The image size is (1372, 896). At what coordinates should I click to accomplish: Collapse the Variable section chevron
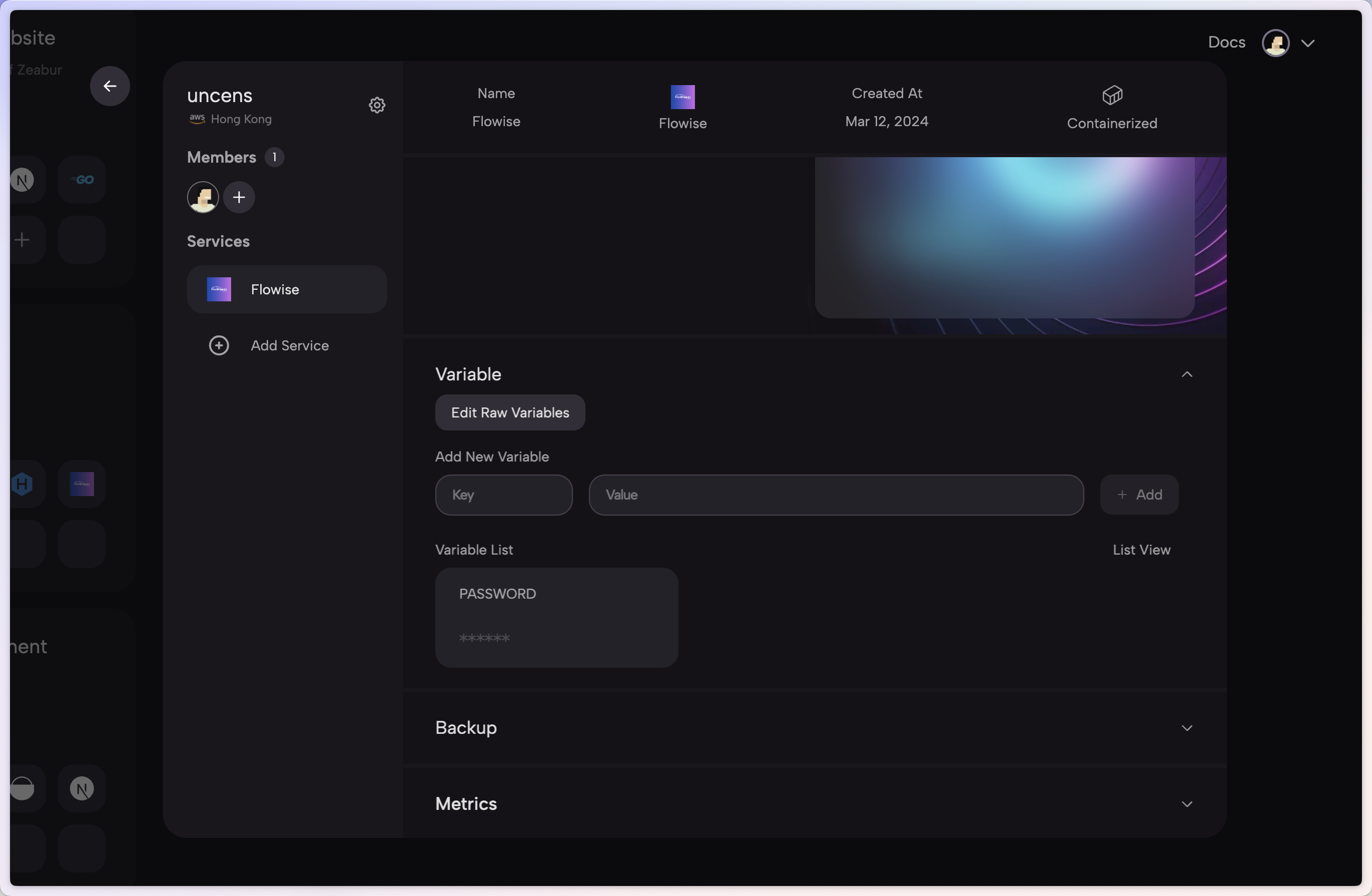(x=1186, y=374)
